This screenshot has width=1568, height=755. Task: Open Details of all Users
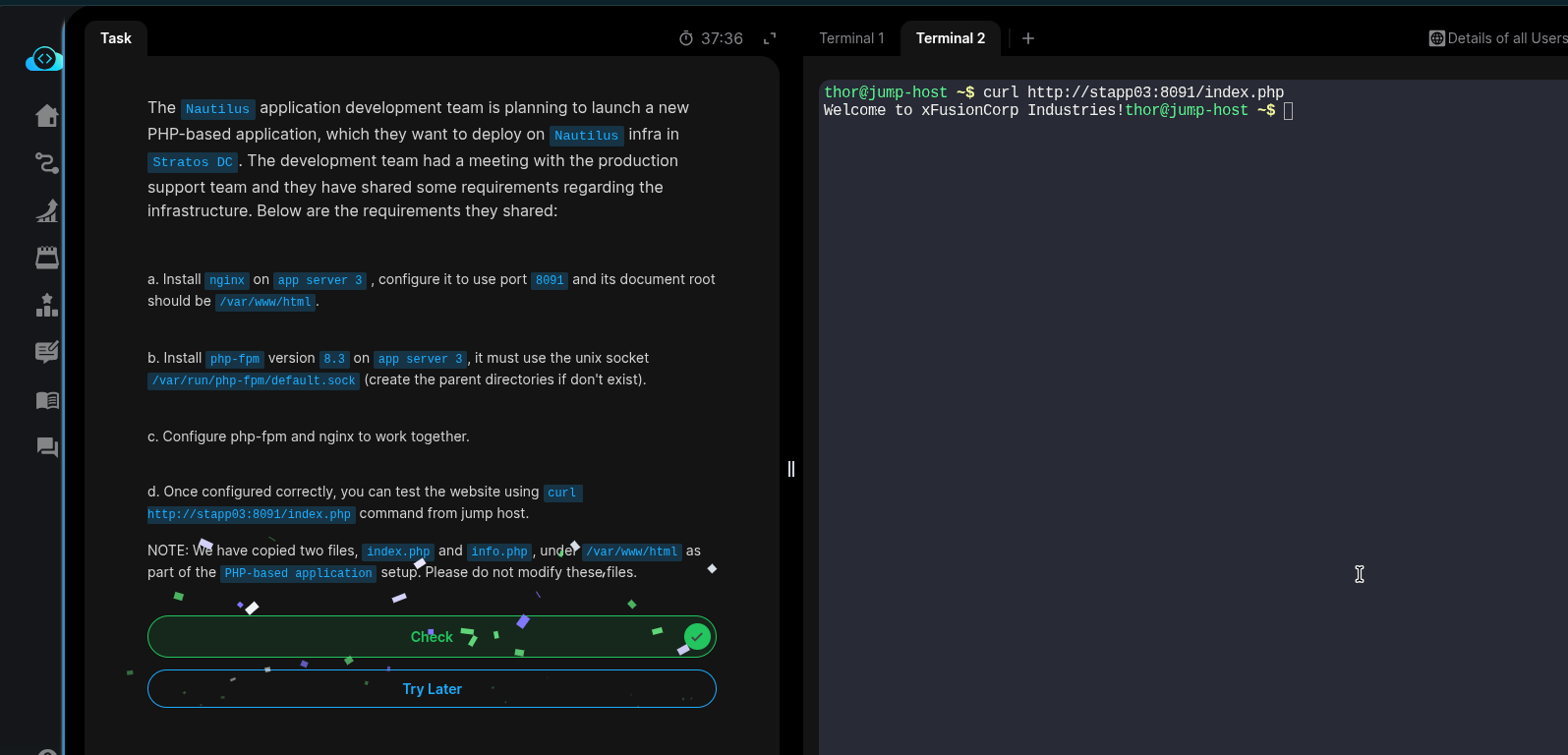click(1507, 38)
